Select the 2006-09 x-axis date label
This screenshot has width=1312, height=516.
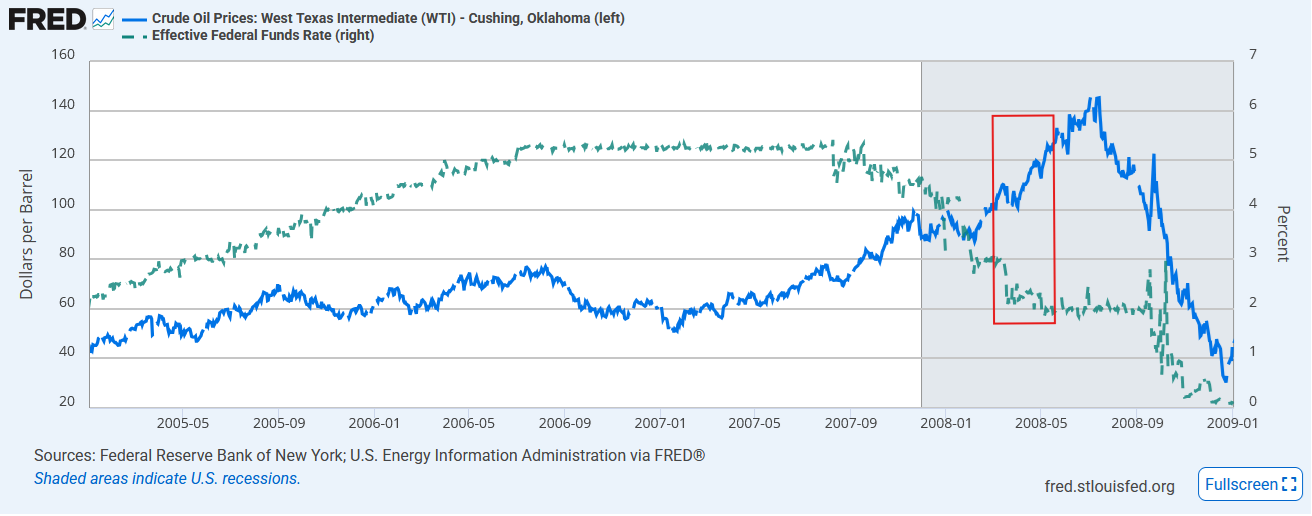click(x=564, y=423)
